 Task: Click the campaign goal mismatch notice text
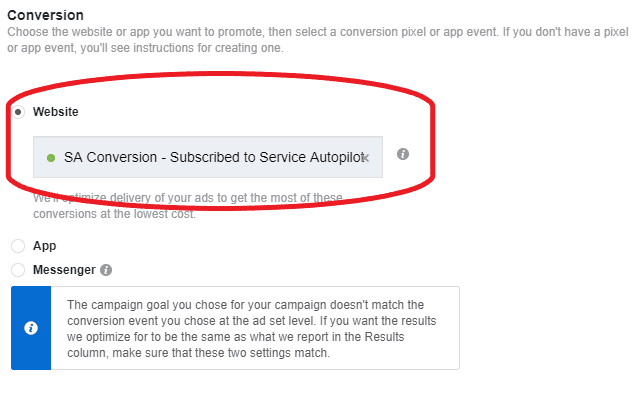pyautogui.click(x=251, y=328)
